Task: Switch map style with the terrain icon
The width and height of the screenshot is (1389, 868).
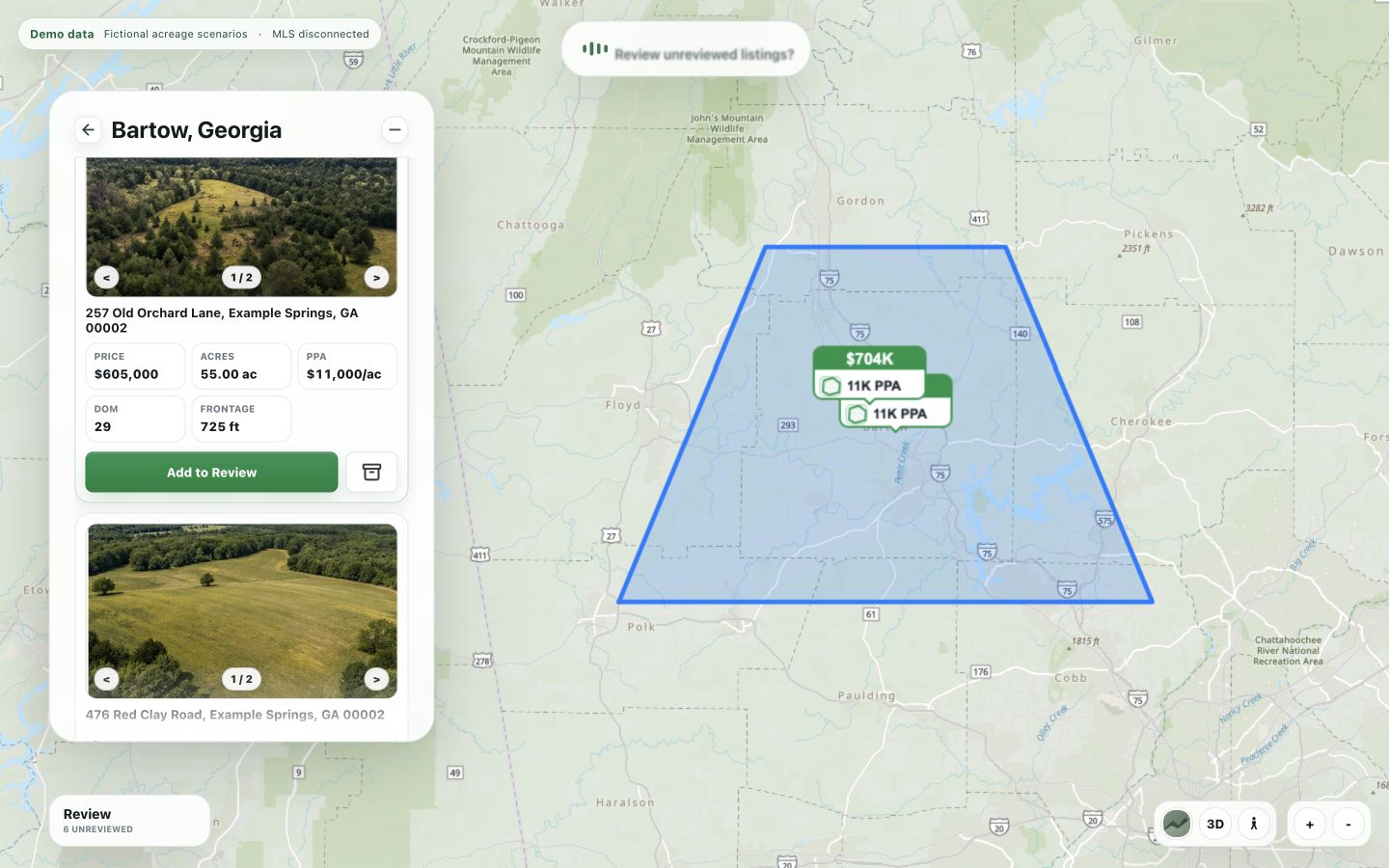Action: [x=1177, y=824]
